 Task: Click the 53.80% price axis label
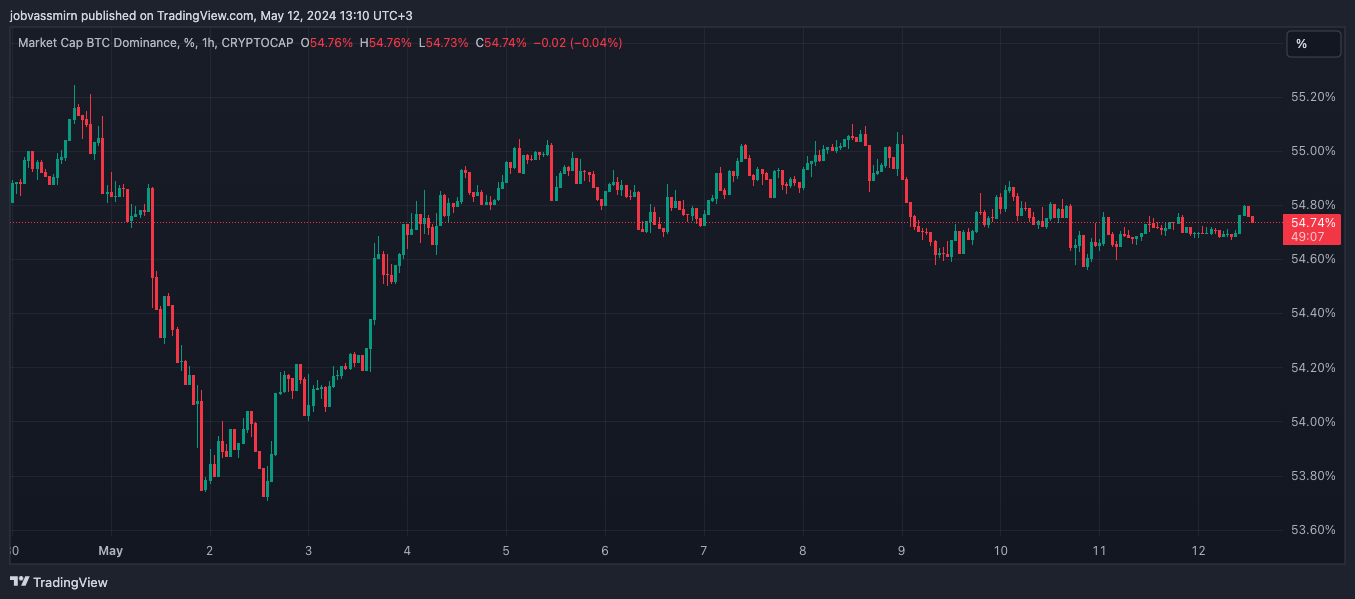coord(1312,475)
